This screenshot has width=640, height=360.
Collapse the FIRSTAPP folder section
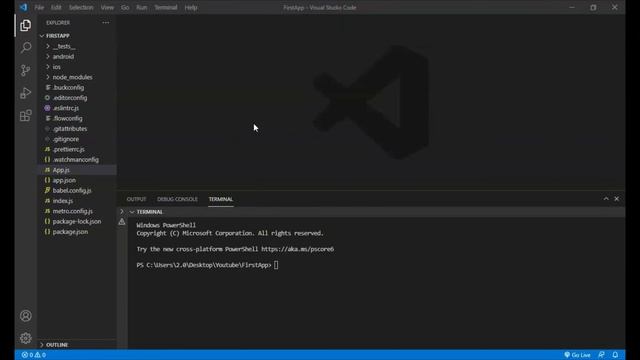pyautogui.click(x=77, y=36)
